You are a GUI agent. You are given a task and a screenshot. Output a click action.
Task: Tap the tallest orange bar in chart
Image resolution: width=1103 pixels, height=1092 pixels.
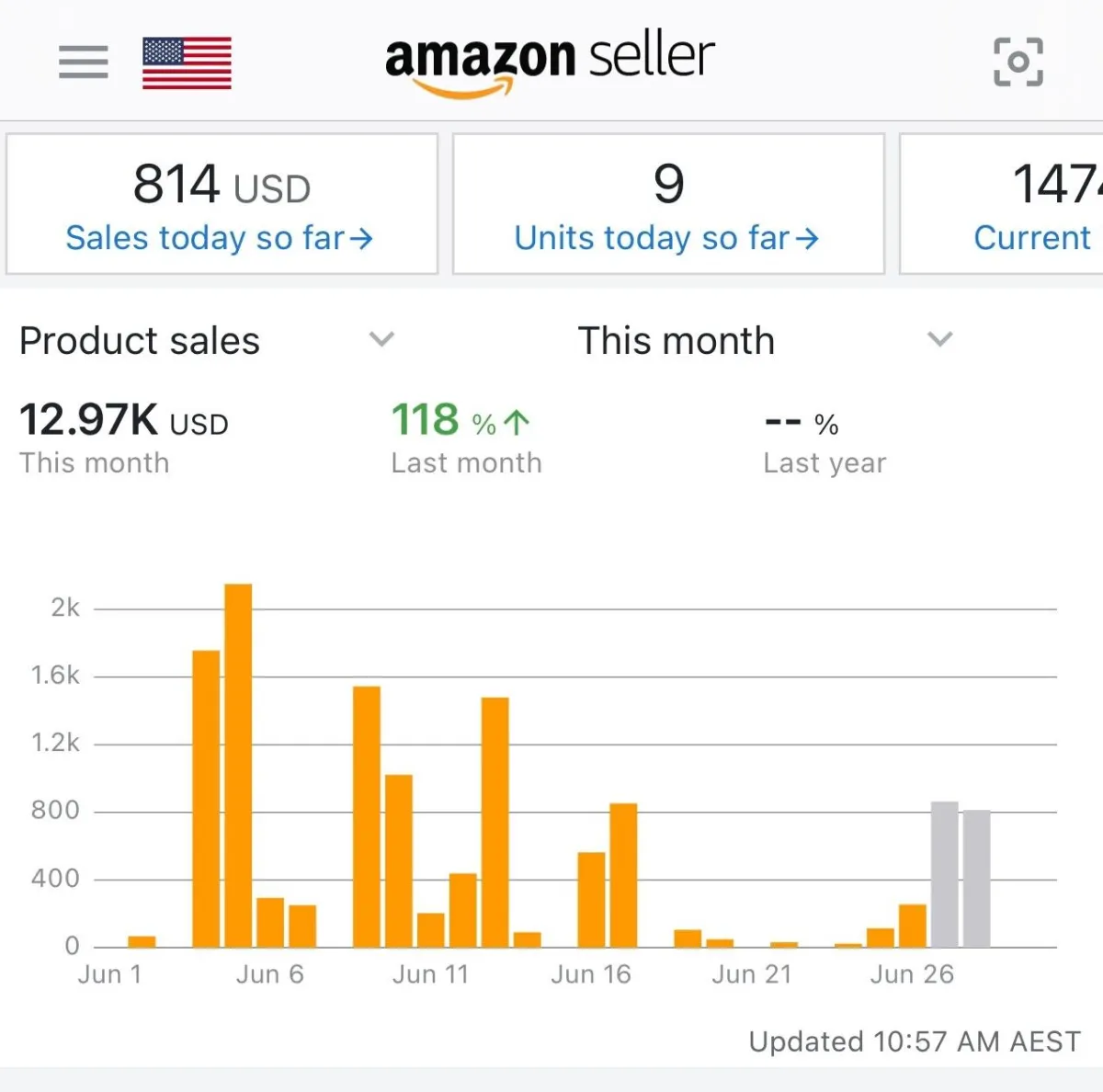pos(238,765)
